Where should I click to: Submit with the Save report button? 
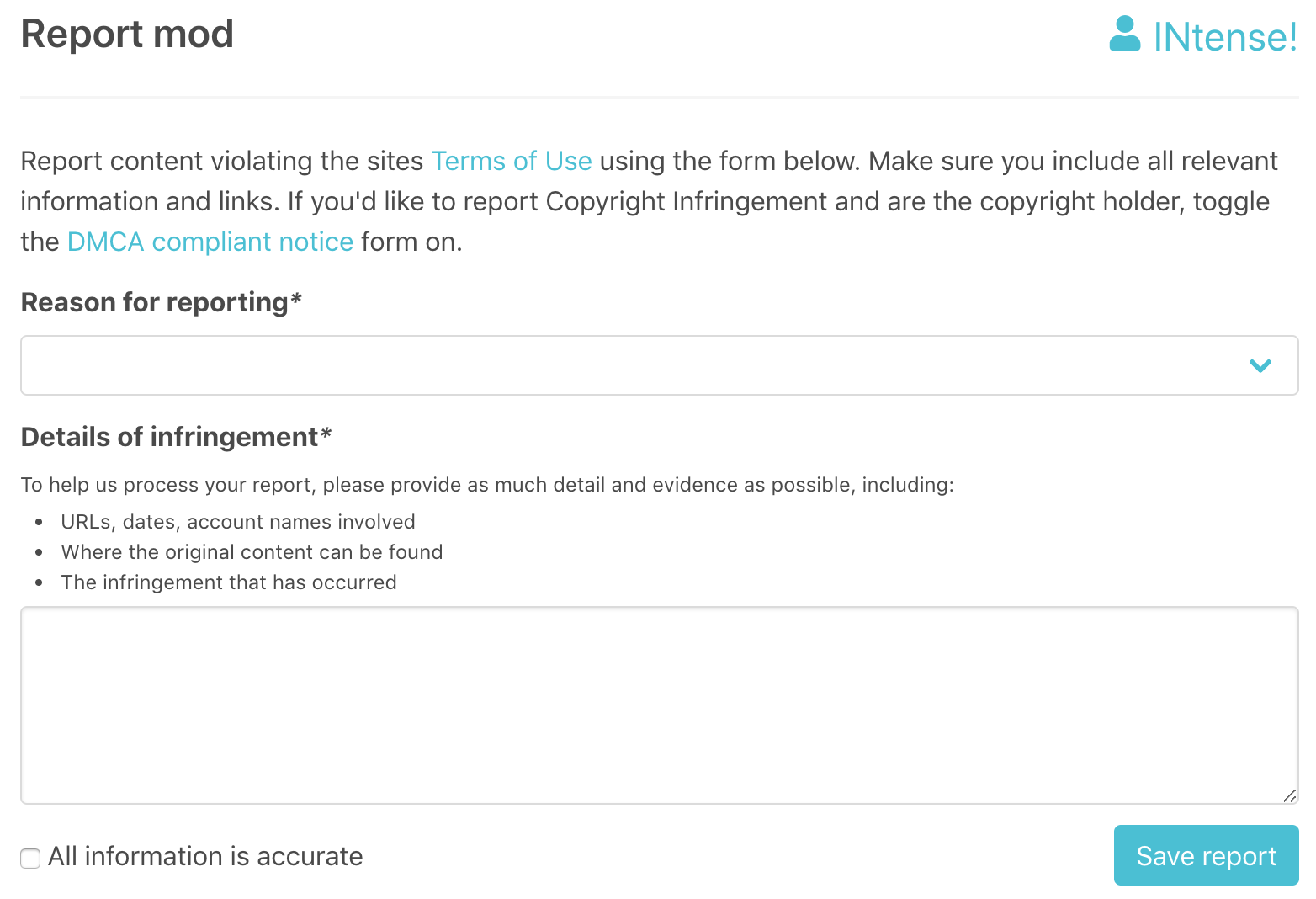pos(1207,855)
